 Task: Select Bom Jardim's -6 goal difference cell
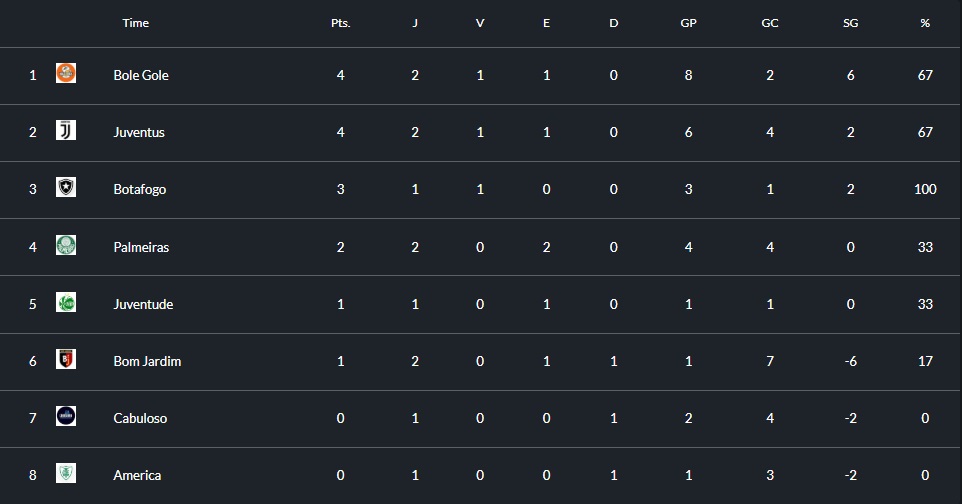coord(850,361)
